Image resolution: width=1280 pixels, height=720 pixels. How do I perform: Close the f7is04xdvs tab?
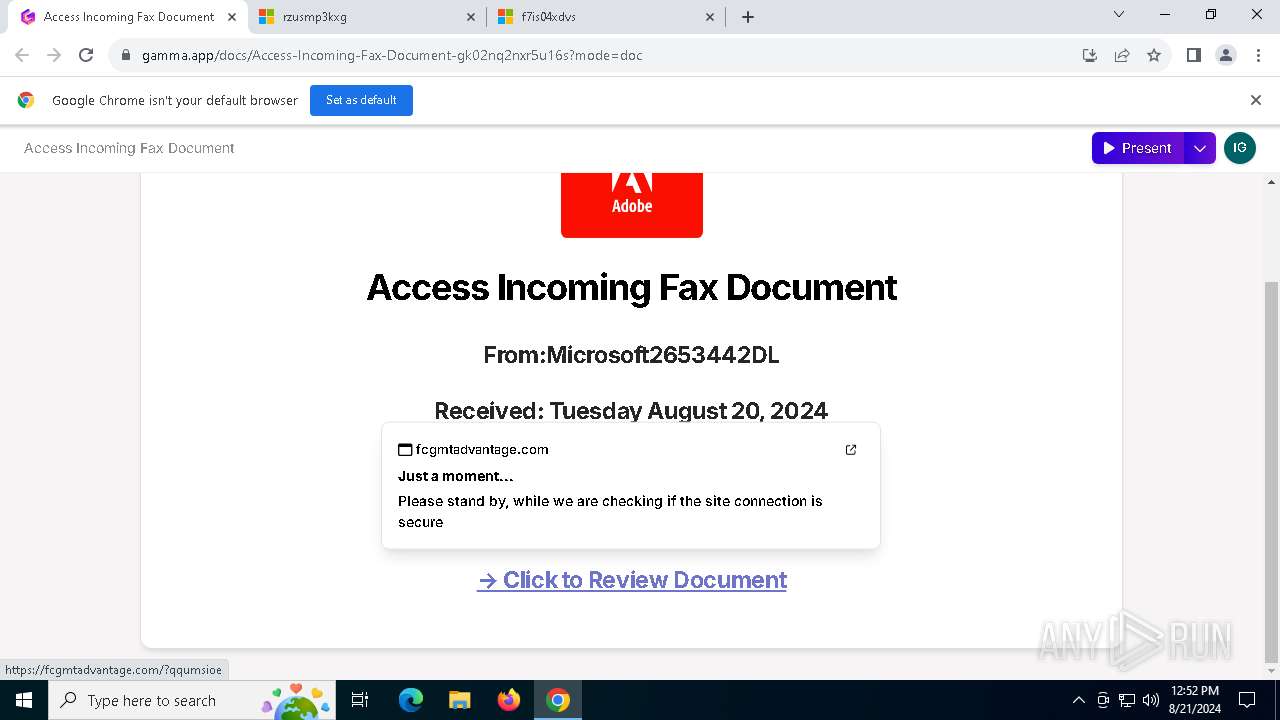(x=711, y=17)
